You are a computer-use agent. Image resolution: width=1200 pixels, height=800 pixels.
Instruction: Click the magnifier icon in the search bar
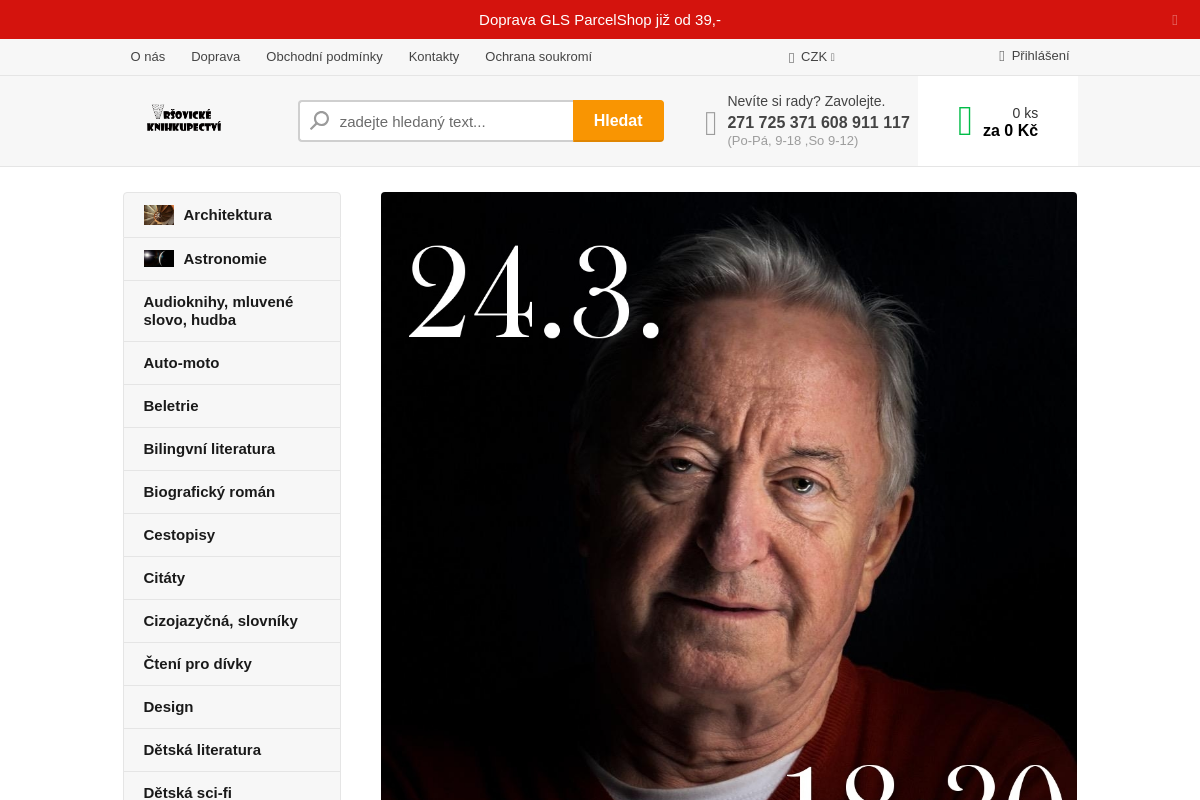tap(318, 120)
